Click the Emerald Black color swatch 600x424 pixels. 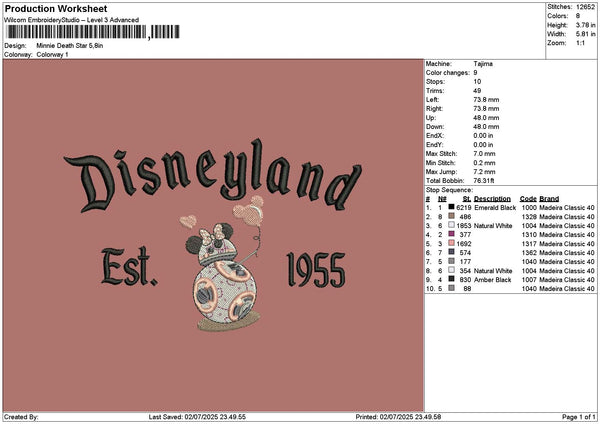[x=452, y=207]
